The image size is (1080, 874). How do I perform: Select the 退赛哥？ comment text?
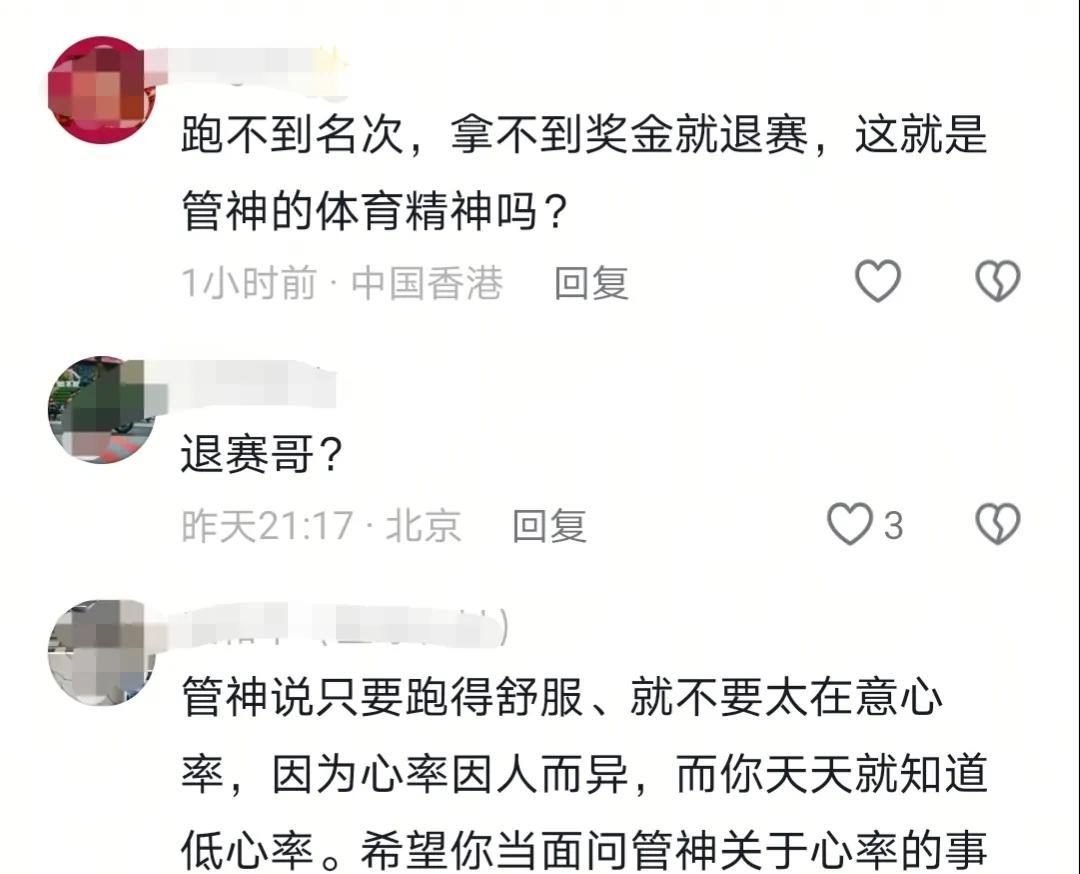262,455
